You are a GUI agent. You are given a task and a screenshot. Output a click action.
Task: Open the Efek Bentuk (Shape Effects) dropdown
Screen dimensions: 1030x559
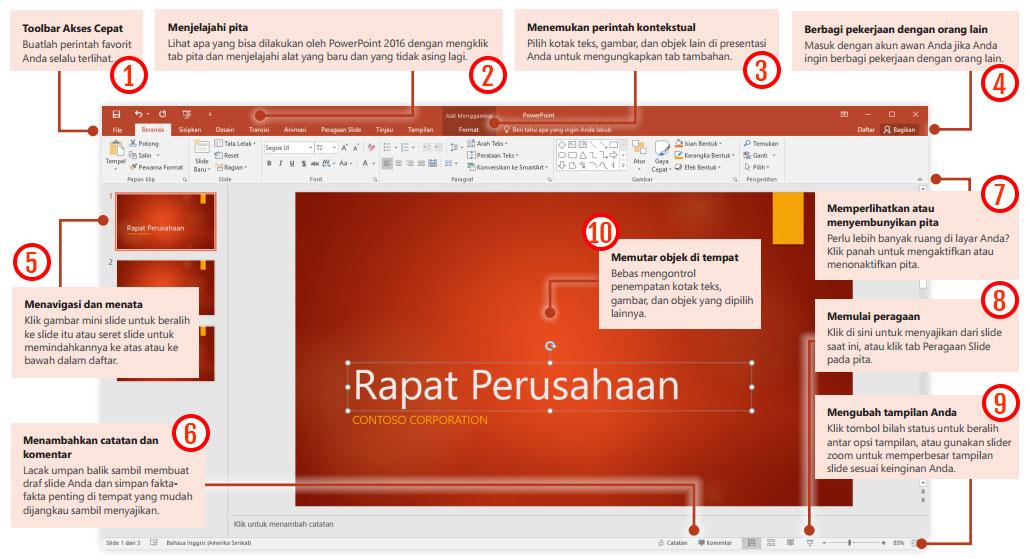698,168
